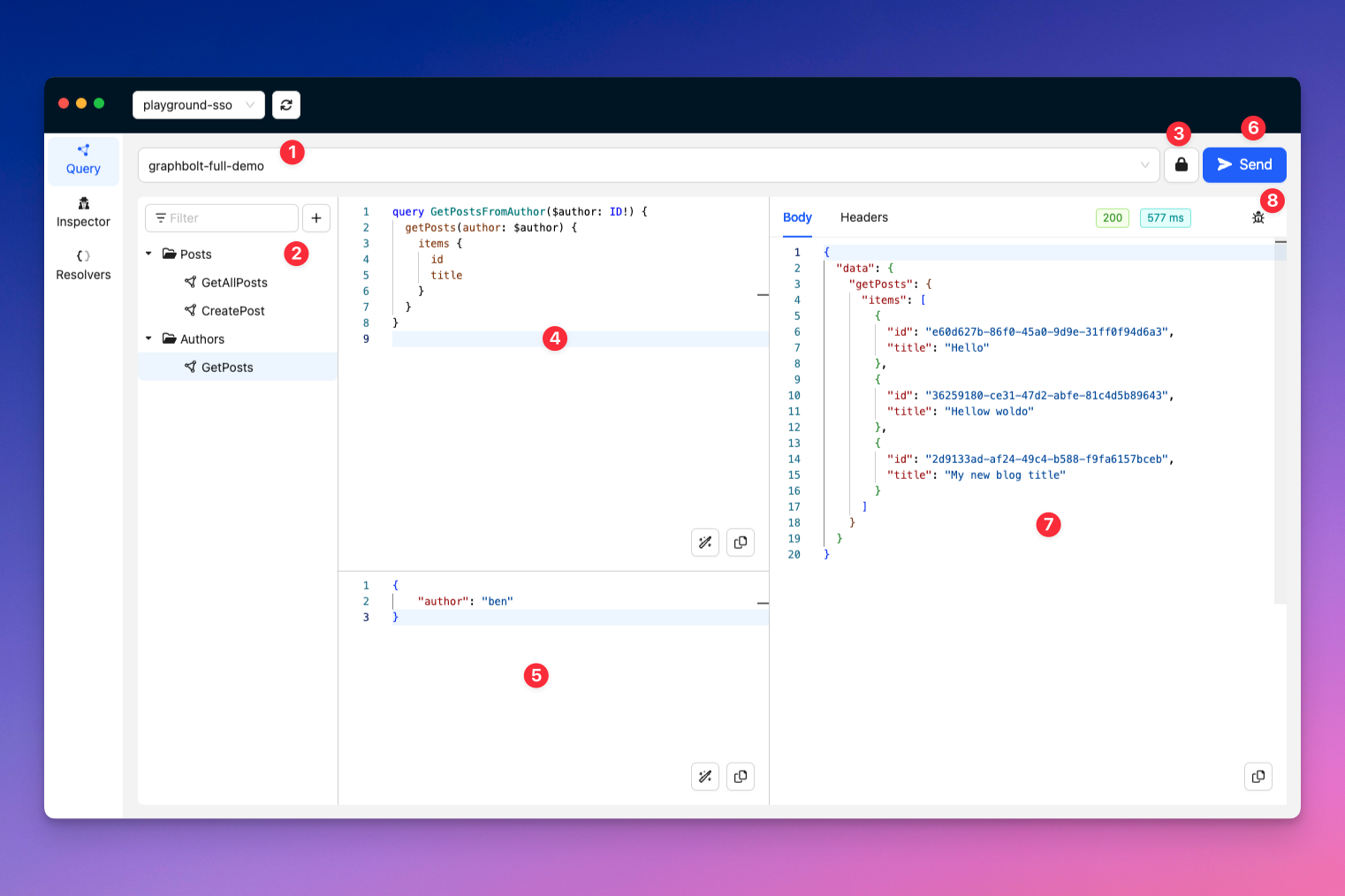Select the Body tab
The image size is (1345, 896).
coord(796,216)
